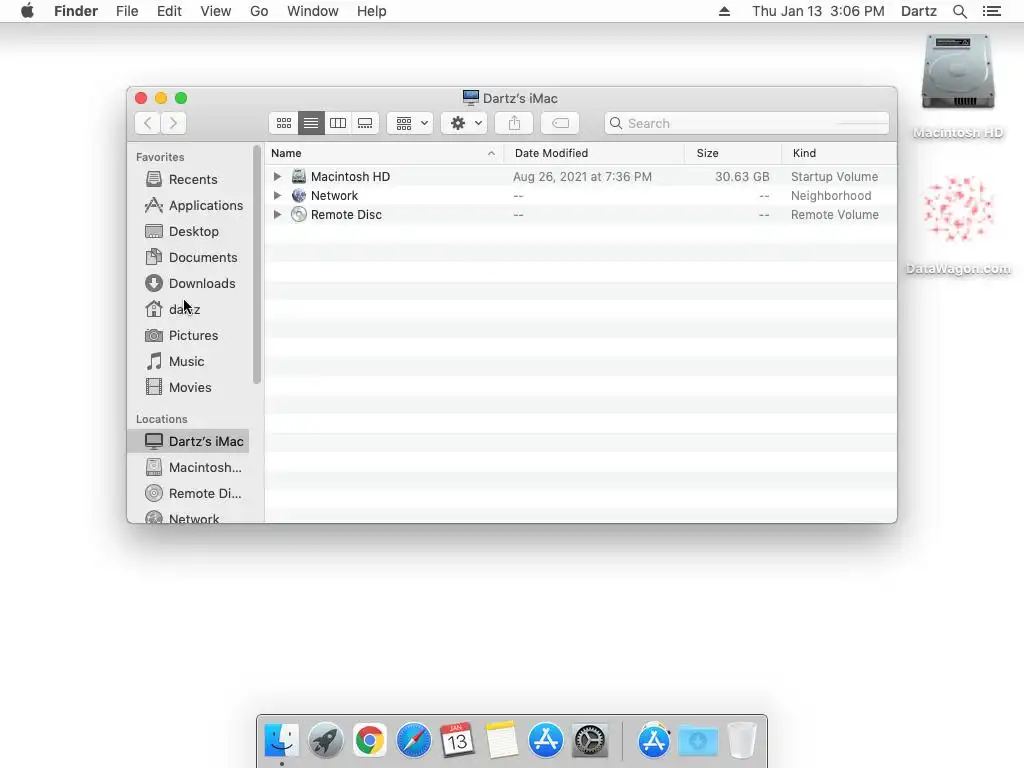The height and width of the screenshot is (768, 1024).
Task: Switch to column view in Finder toolbar
Action: (x=338, y=123)
